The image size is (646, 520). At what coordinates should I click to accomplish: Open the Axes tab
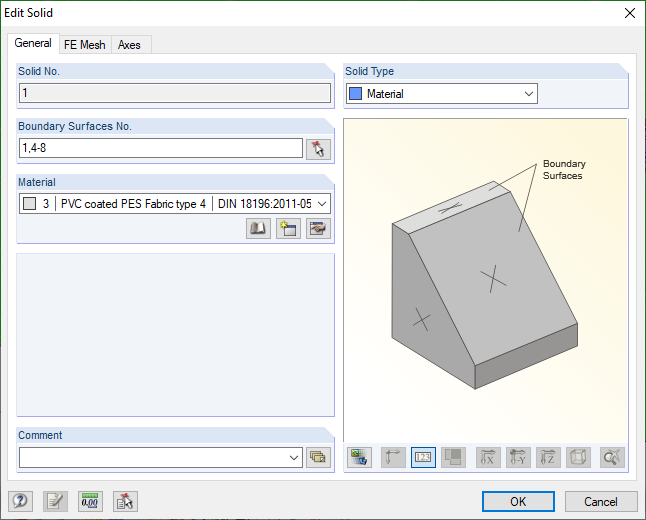click(x=129, y=45)
